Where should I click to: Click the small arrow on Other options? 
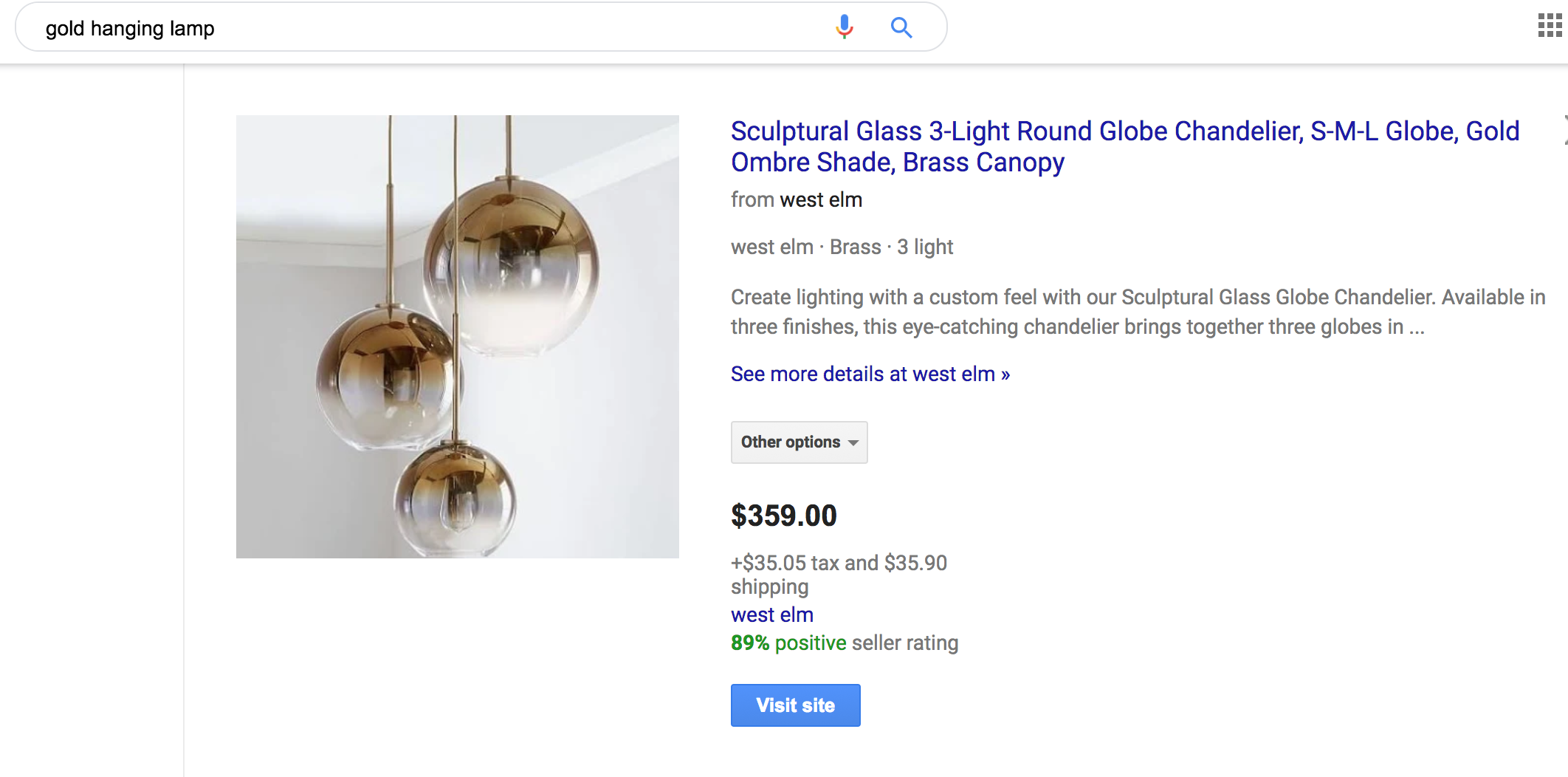[853, 442]
